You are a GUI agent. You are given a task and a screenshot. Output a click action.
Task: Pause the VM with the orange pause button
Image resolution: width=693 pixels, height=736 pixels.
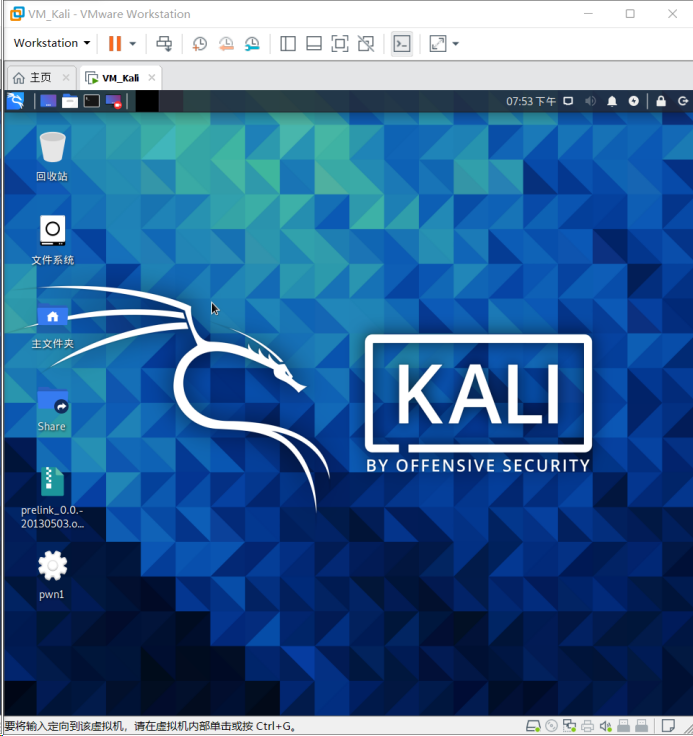[115, 44]
